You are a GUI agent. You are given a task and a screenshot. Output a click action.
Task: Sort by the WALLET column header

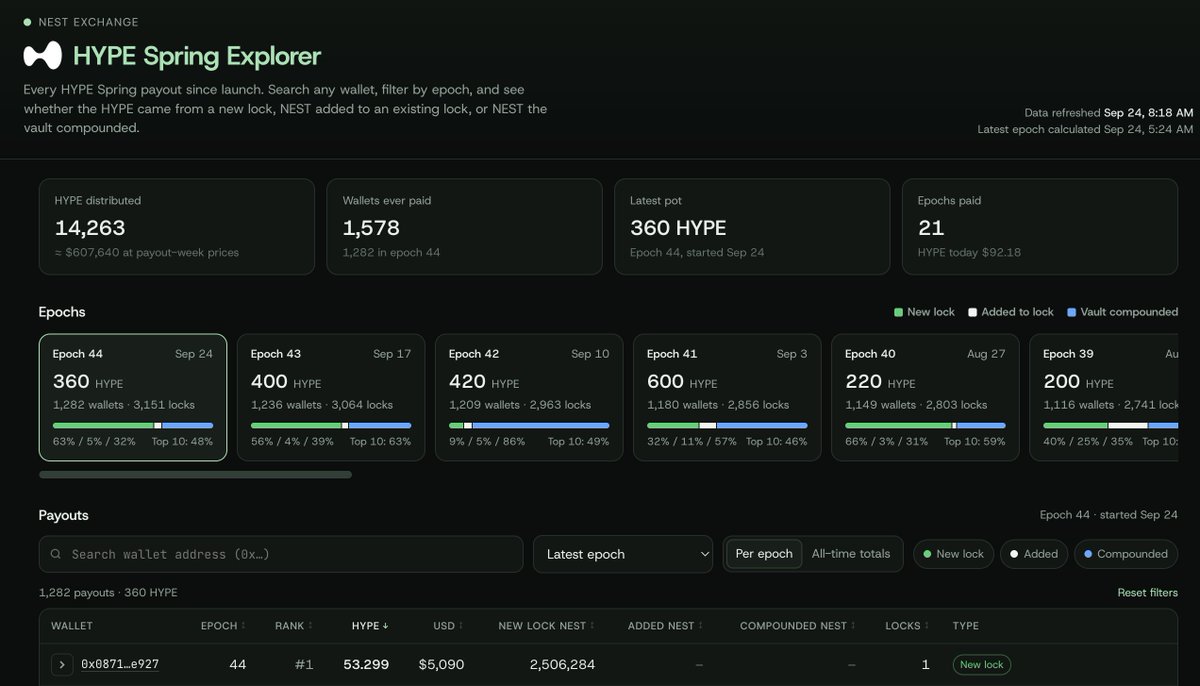point(72,626)
